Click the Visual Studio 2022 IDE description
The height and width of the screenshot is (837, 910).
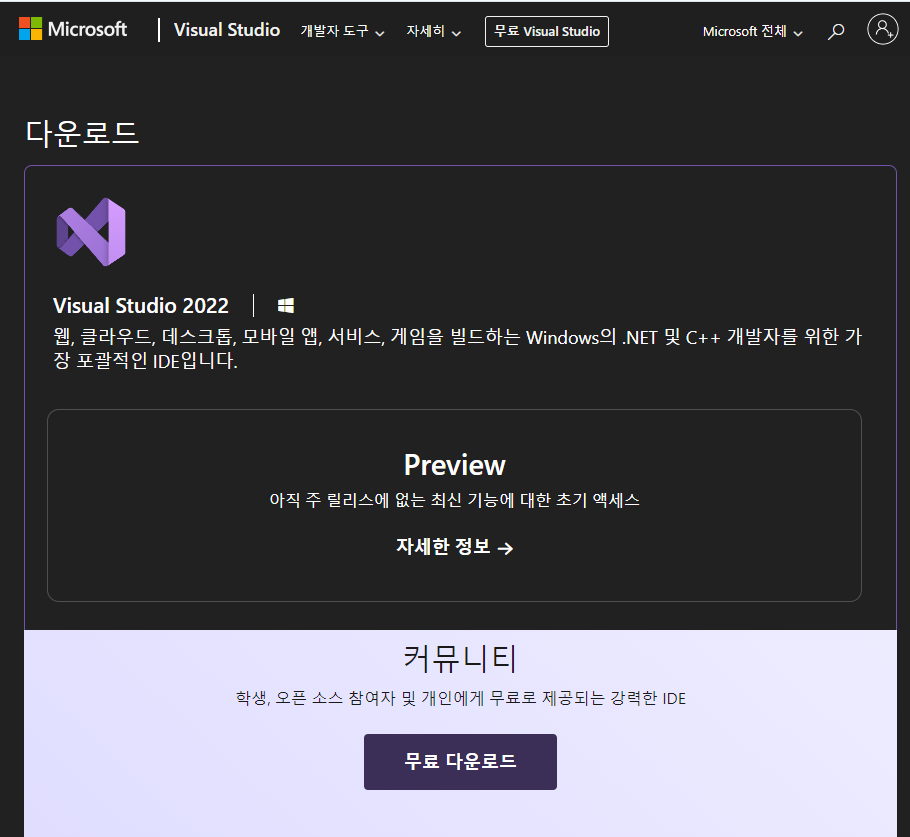[x=457, y=348]
